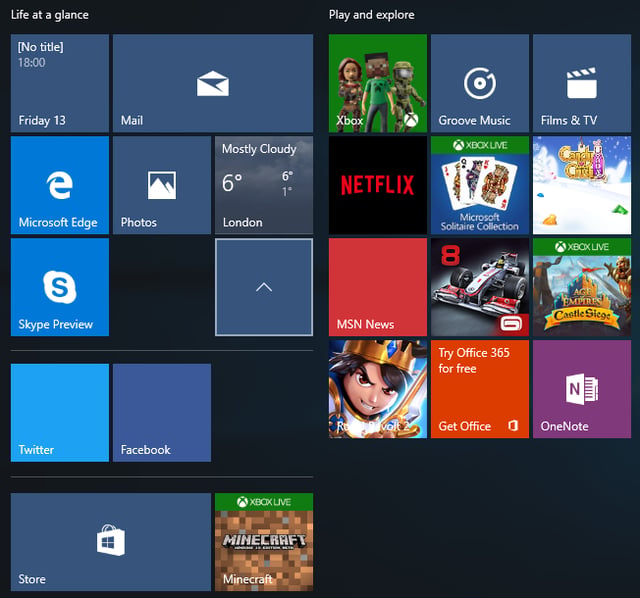
Task: Open the Twitter tile
Action: pos(60,413)
